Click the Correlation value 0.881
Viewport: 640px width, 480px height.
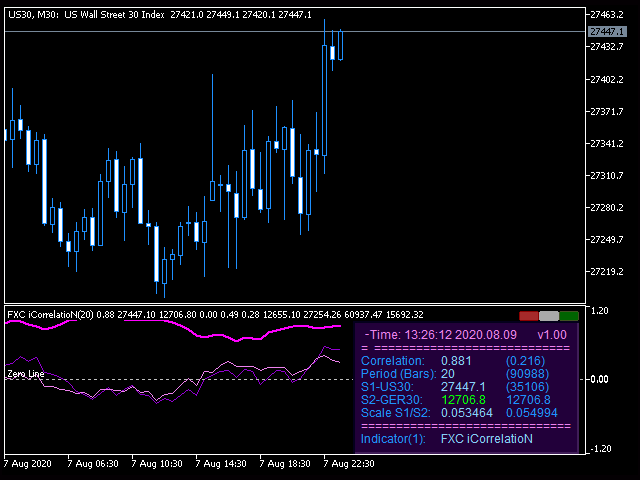[457, 360]
